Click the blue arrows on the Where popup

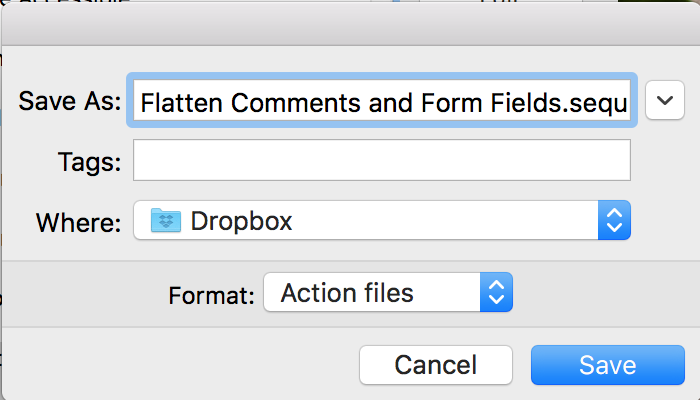point(614,220)
